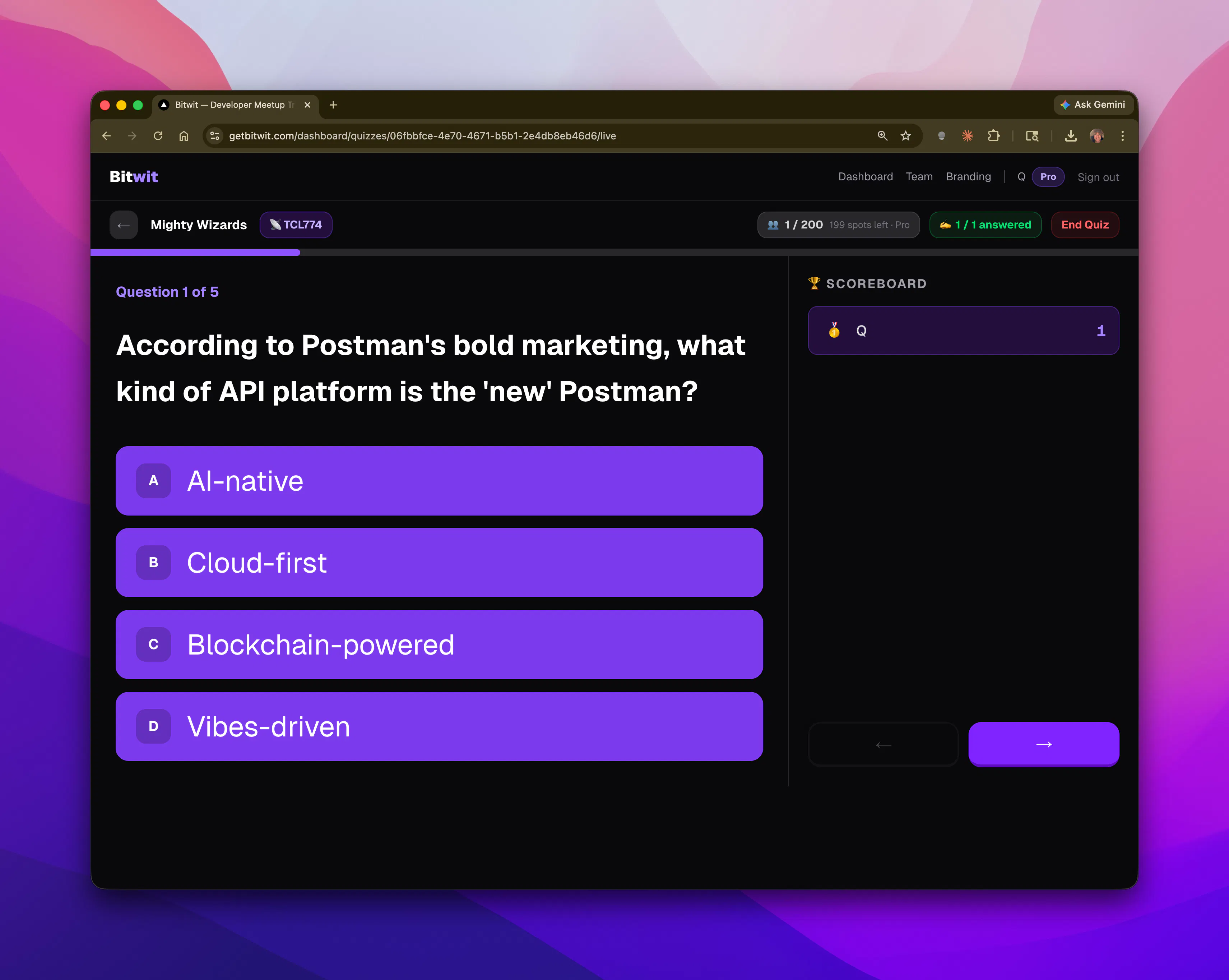Screen dimensions: 1229x980
Task: Click the browser forward arrow
Action: click(132, 136)
